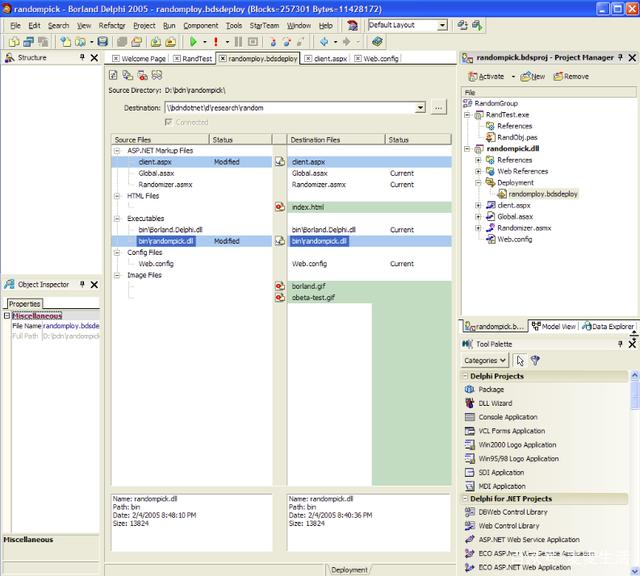This screenshot has height=576, width=640.
Task: Open the StarTeam menu
Action: tap(264, 25)
